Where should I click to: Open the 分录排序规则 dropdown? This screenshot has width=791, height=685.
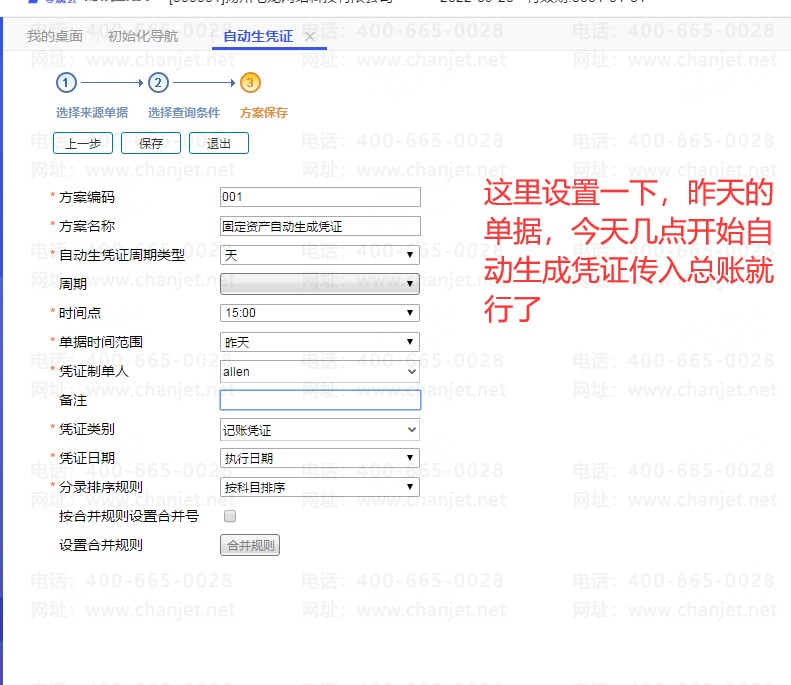coord(319,487)
